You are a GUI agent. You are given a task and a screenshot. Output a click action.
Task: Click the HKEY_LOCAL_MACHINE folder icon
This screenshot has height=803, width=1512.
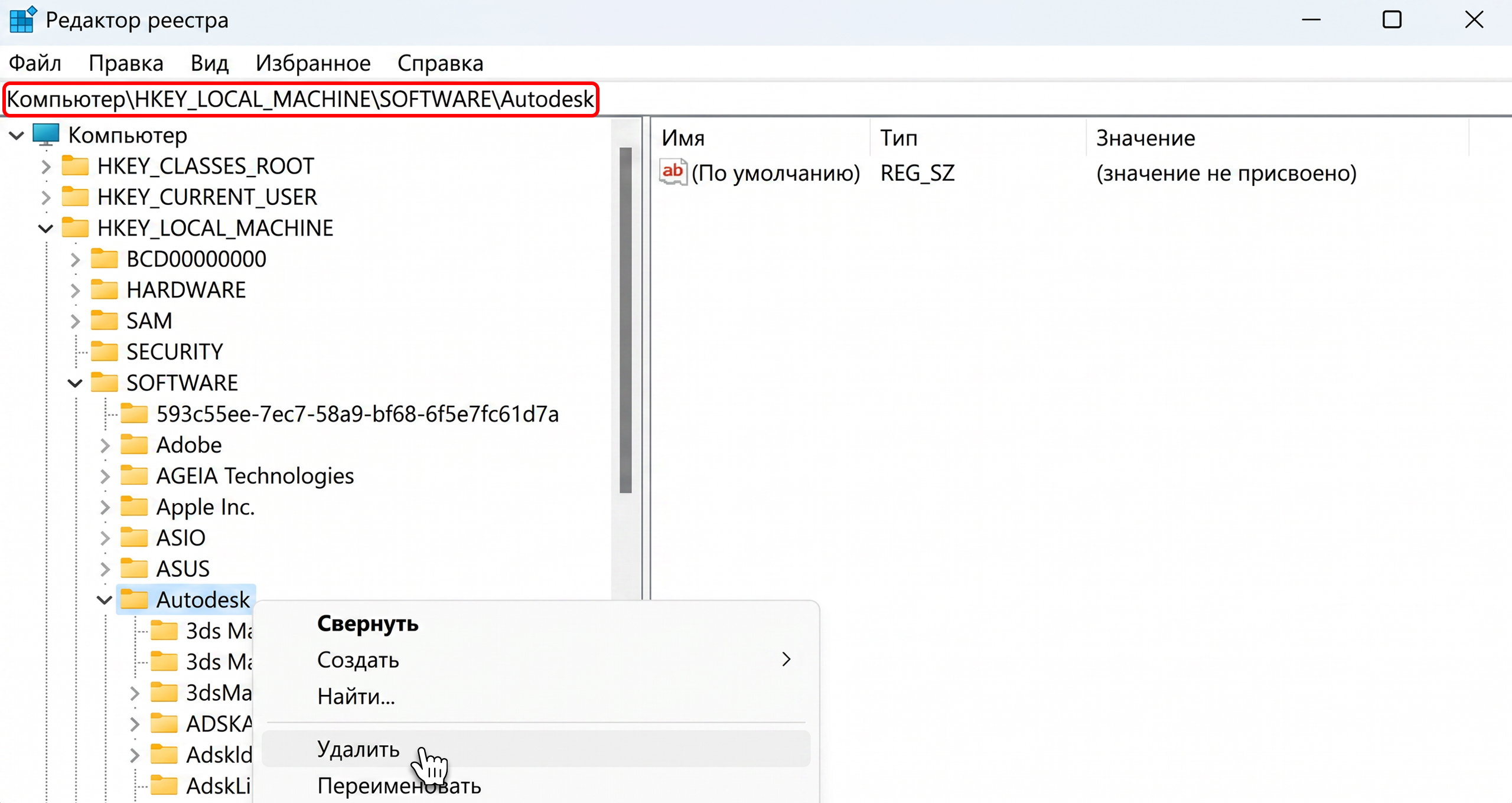pyautogui.click(x=75, y=228)
